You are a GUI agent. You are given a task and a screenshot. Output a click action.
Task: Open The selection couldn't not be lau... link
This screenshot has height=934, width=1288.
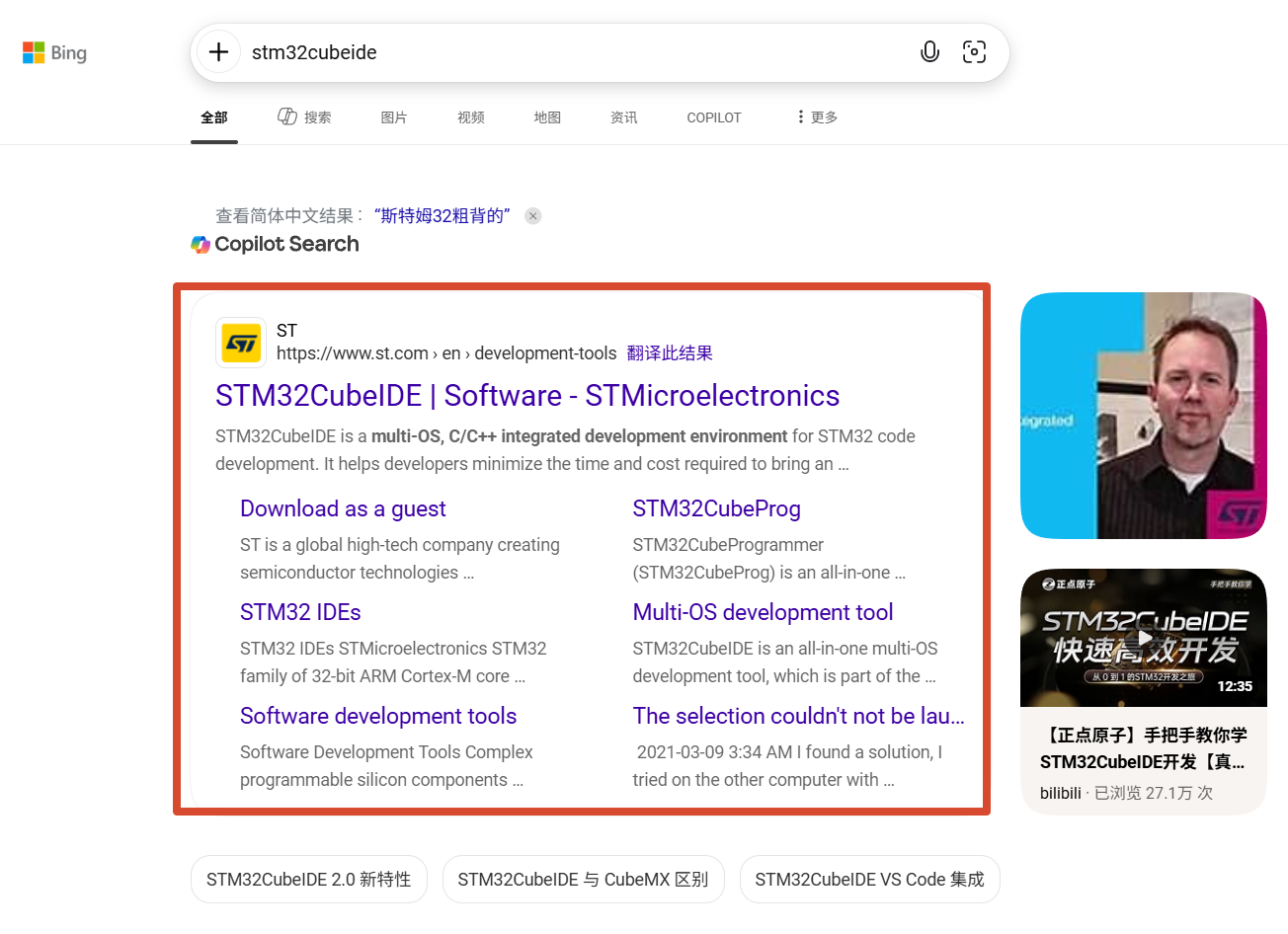[x=799, y=717]
